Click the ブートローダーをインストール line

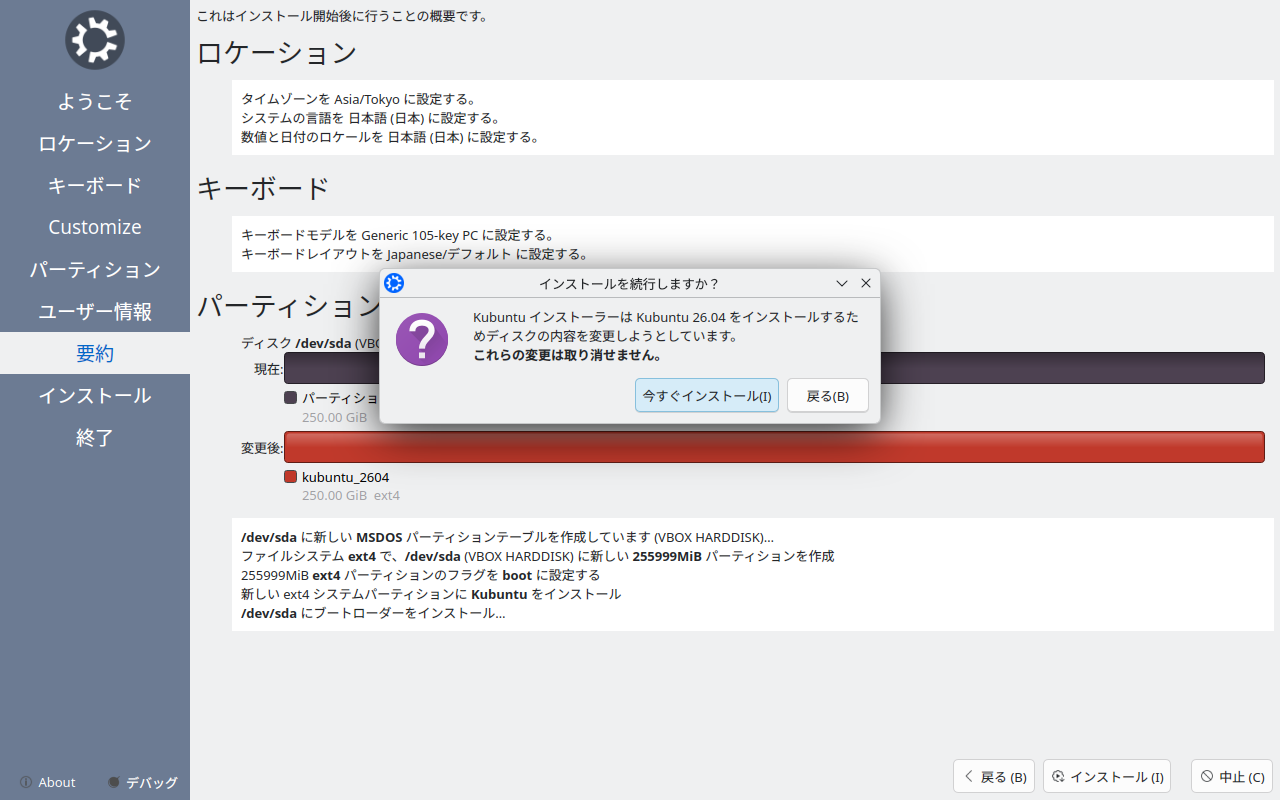click(x=373, y=613)
